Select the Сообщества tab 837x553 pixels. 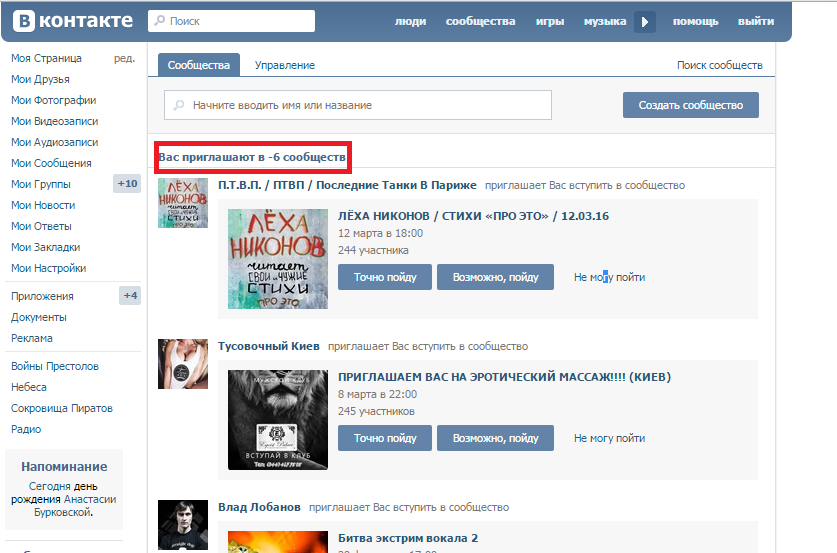pos(199,65)
